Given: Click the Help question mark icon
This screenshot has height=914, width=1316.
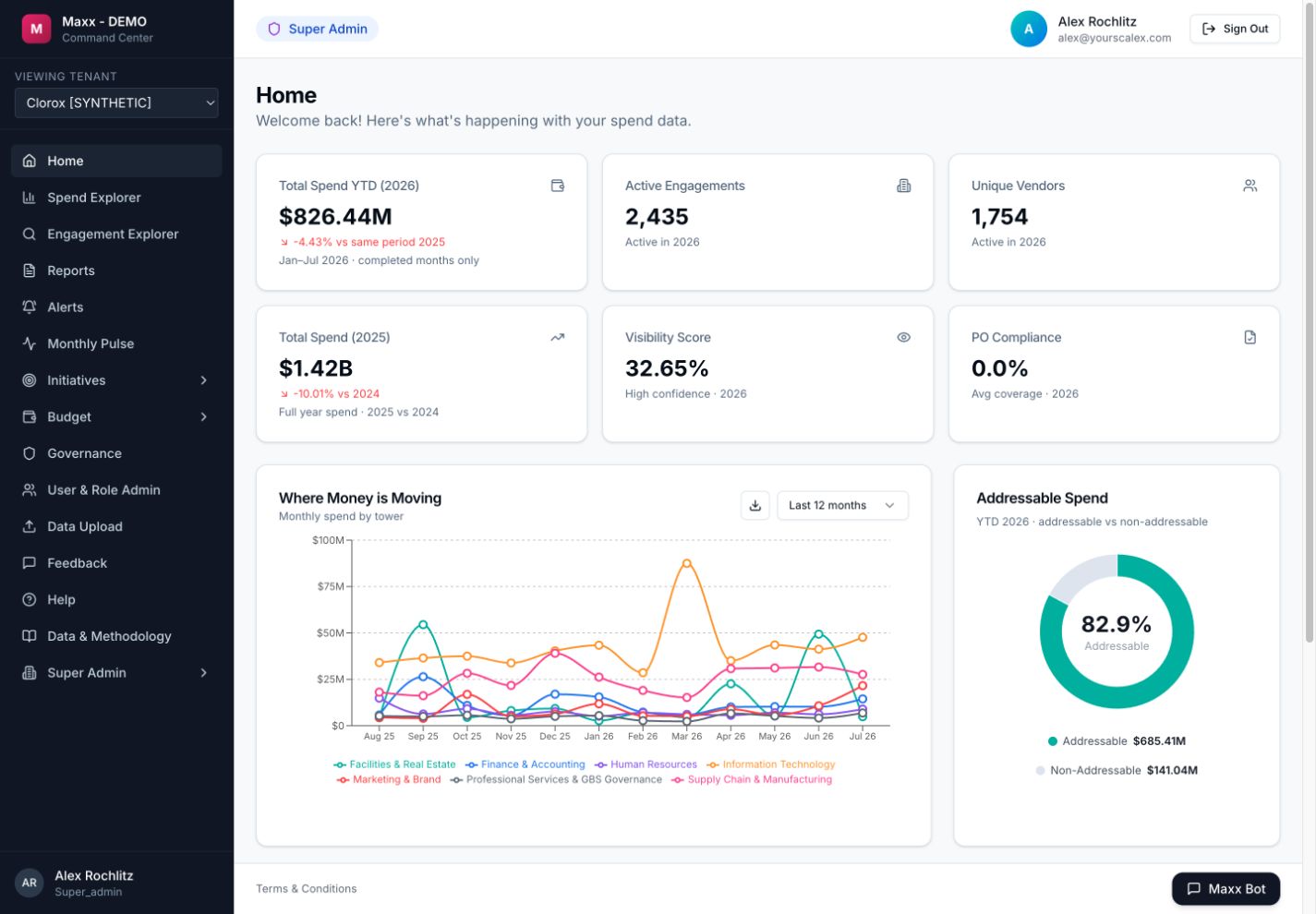Looking at the screenshot, I should point(30,599).
